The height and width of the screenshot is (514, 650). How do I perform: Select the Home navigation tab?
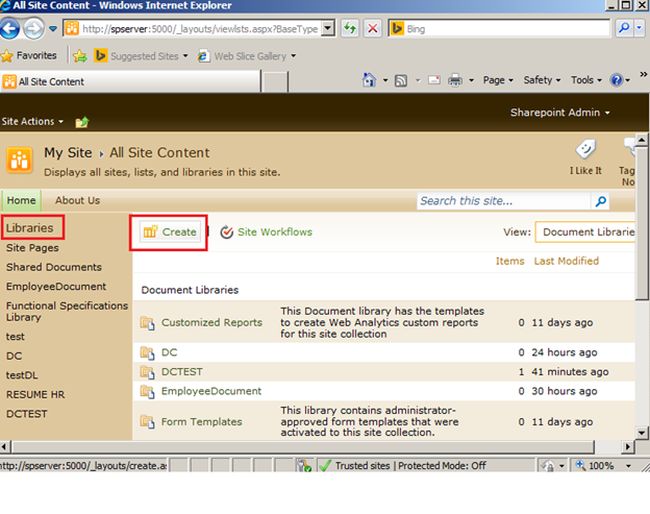coord(21,200)
